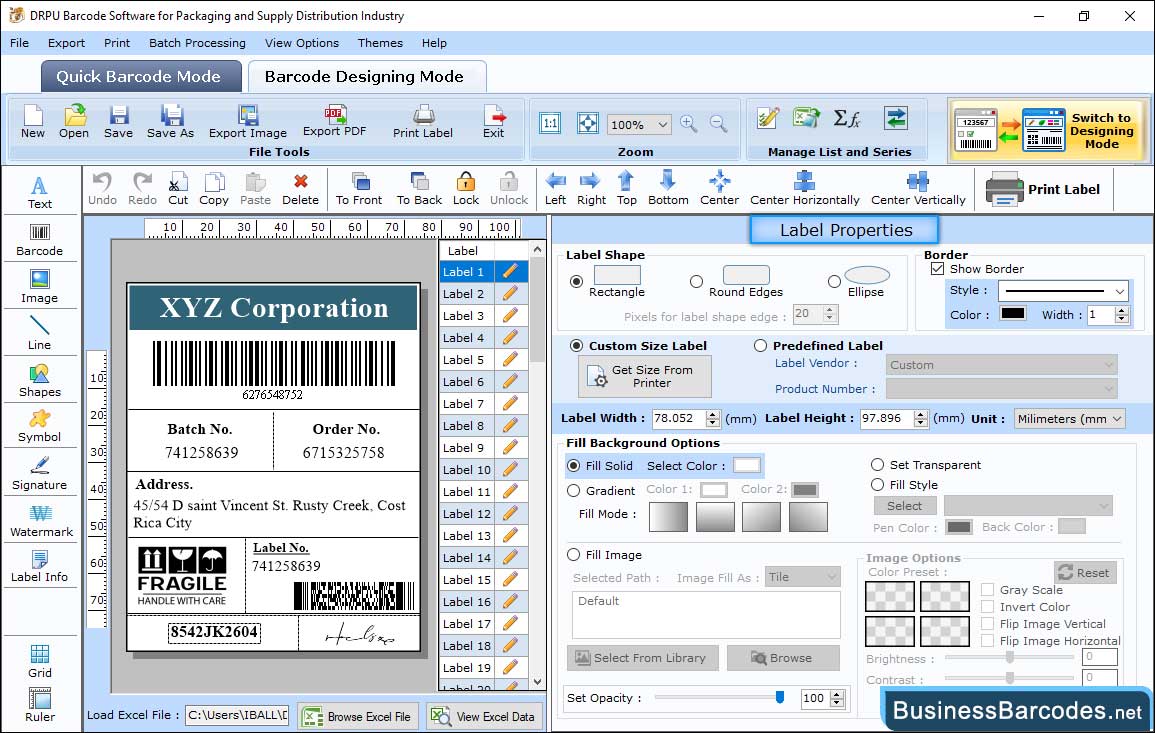Open the File menu
The image size is (1155, 733).
coord(19,43)
